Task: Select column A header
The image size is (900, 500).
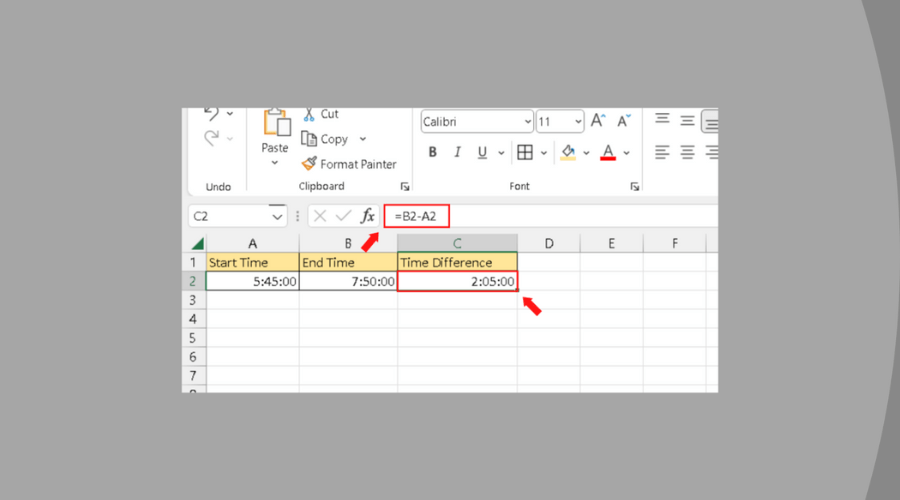Action: (253, 243)
